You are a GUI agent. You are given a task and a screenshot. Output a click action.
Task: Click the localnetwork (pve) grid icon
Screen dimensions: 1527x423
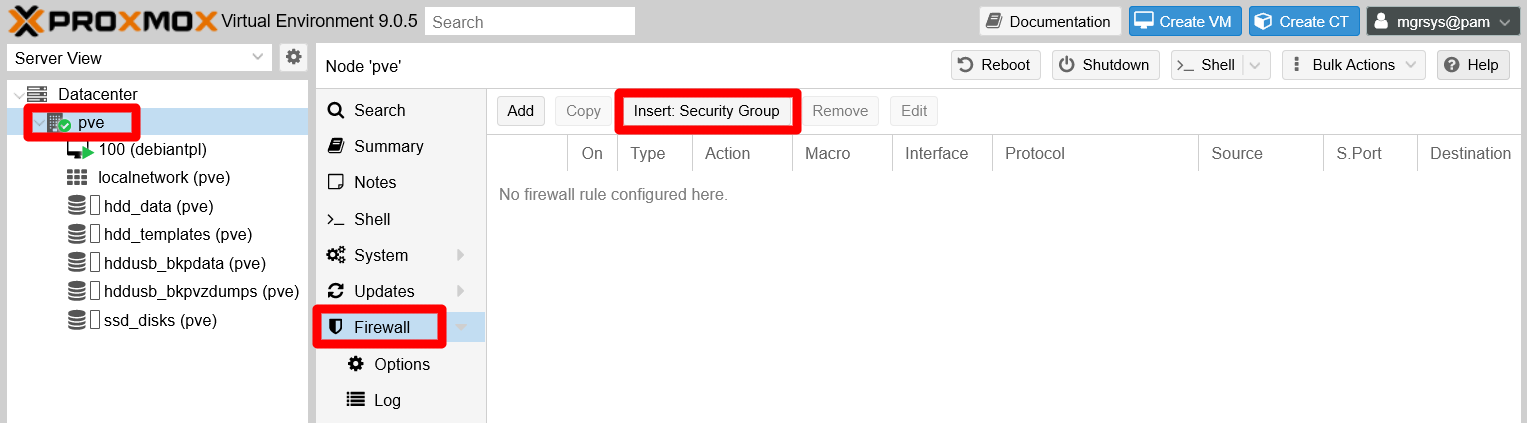coord(77,178)
